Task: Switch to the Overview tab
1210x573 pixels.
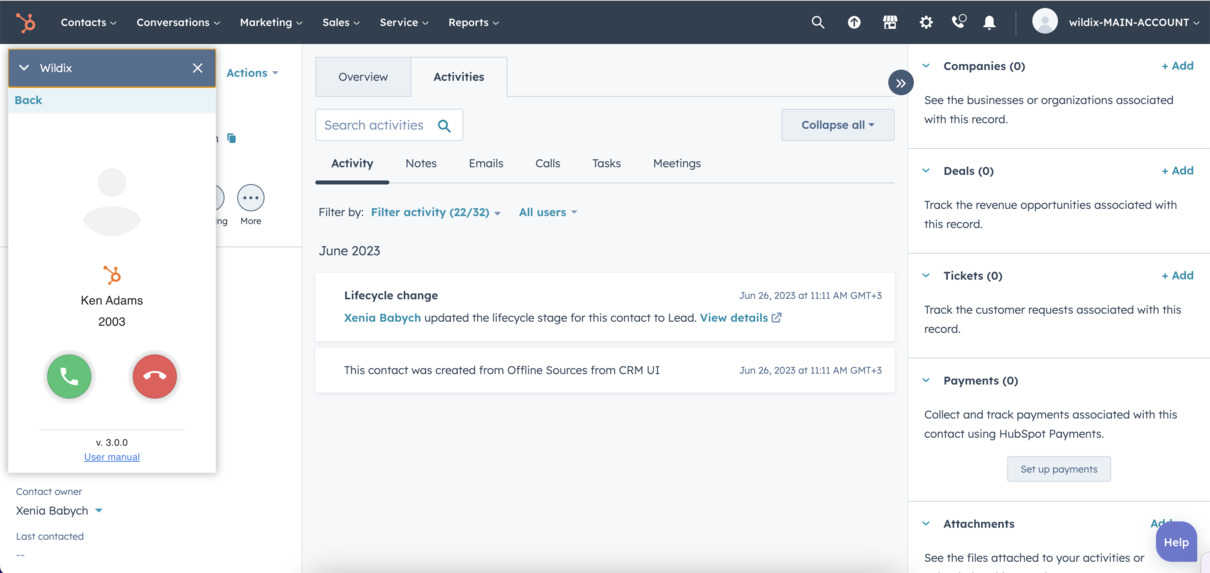Action: point(363,77)
